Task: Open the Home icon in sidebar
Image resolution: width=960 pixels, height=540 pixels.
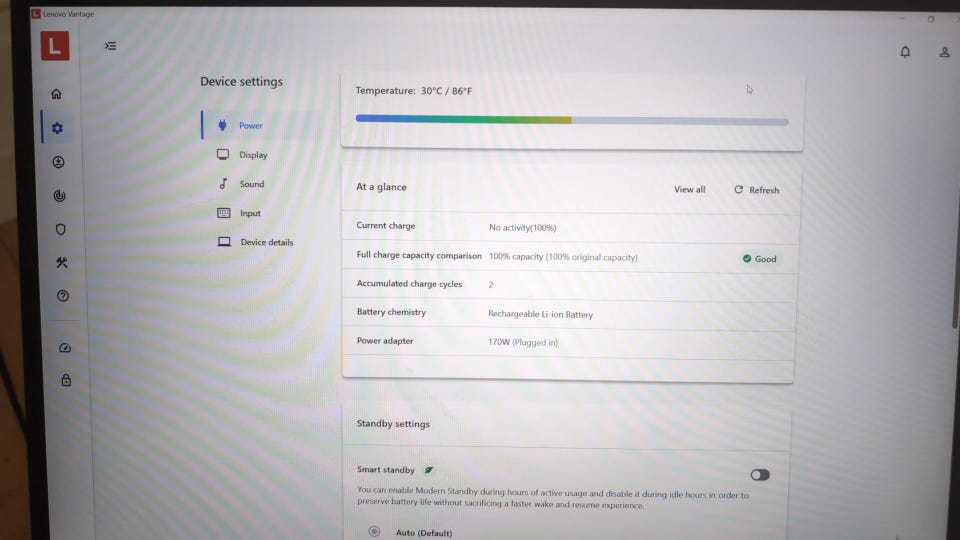Action: [56, 94]
